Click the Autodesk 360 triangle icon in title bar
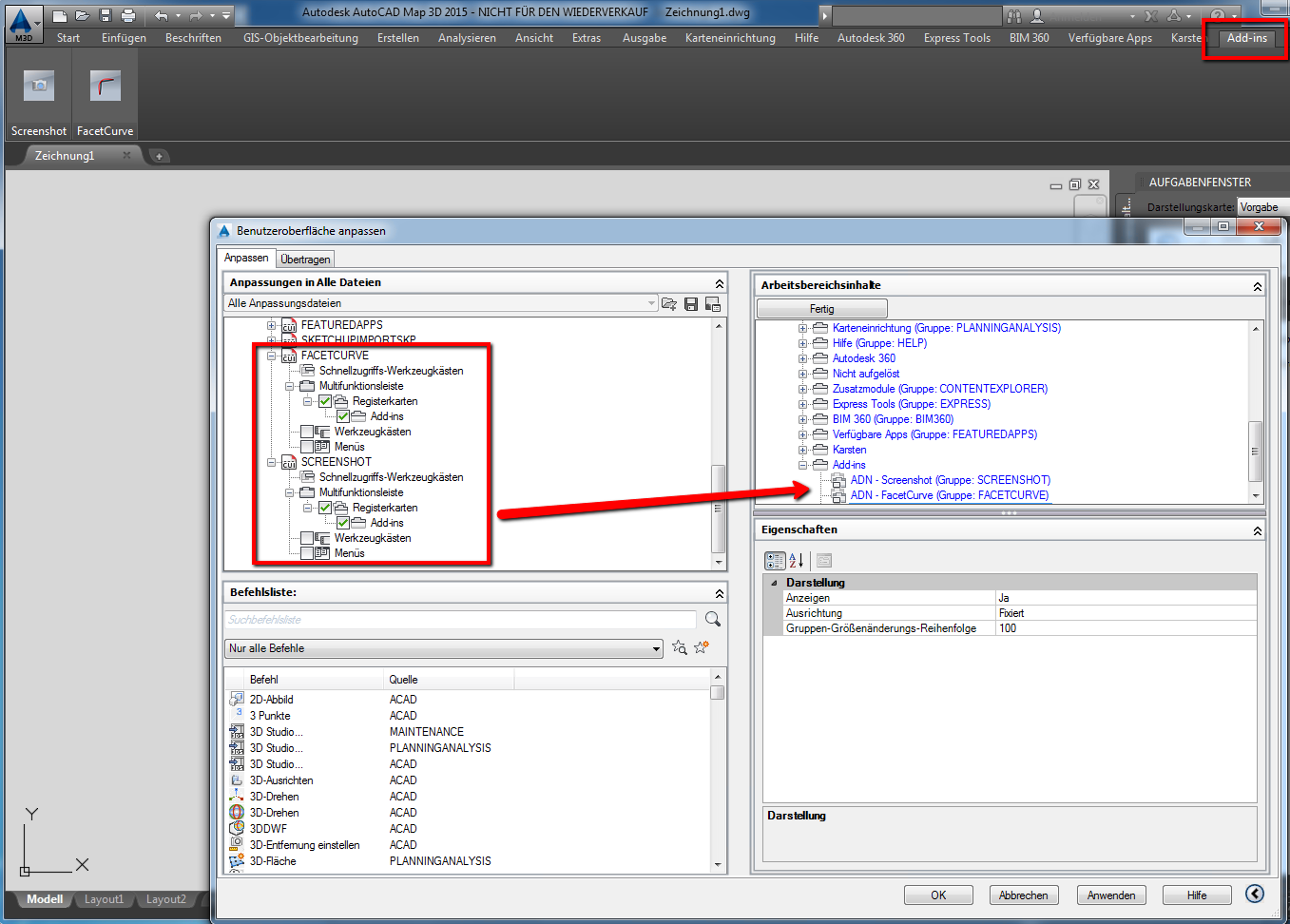The width and height of the screenshot is (1290, 924). 1174,15
